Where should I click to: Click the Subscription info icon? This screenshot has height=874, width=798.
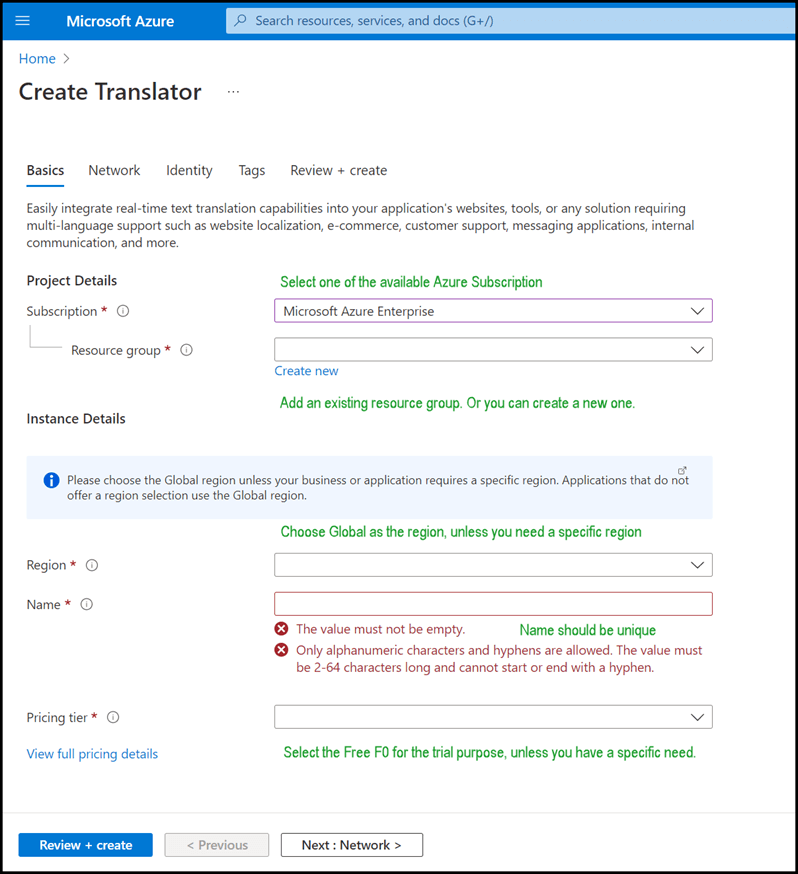[123, 311]
